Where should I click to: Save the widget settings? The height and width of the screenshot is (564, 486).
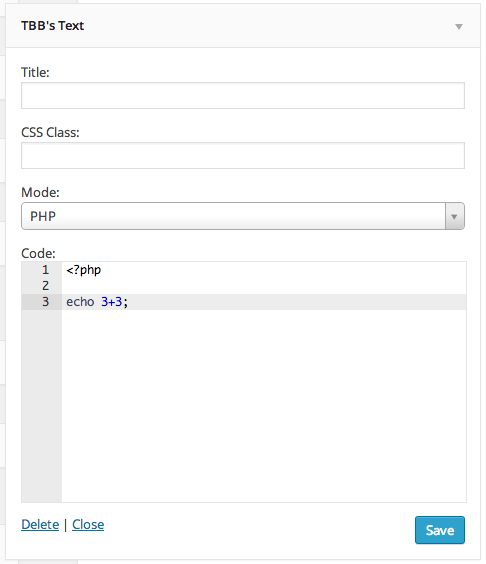(x=440, y=530)
